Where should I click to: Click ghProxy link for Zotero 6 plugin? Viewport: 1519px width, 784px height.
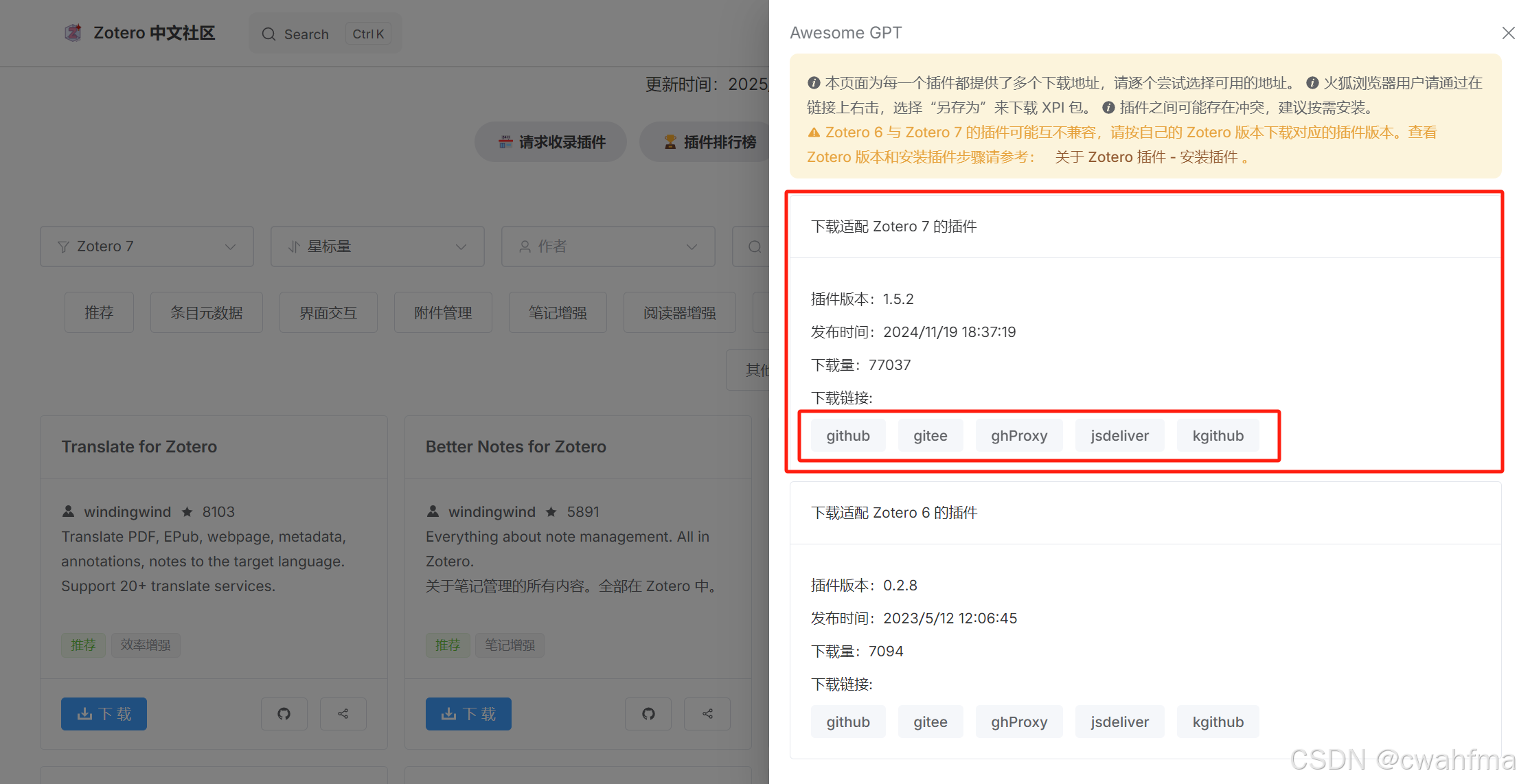pos(1018,722)
